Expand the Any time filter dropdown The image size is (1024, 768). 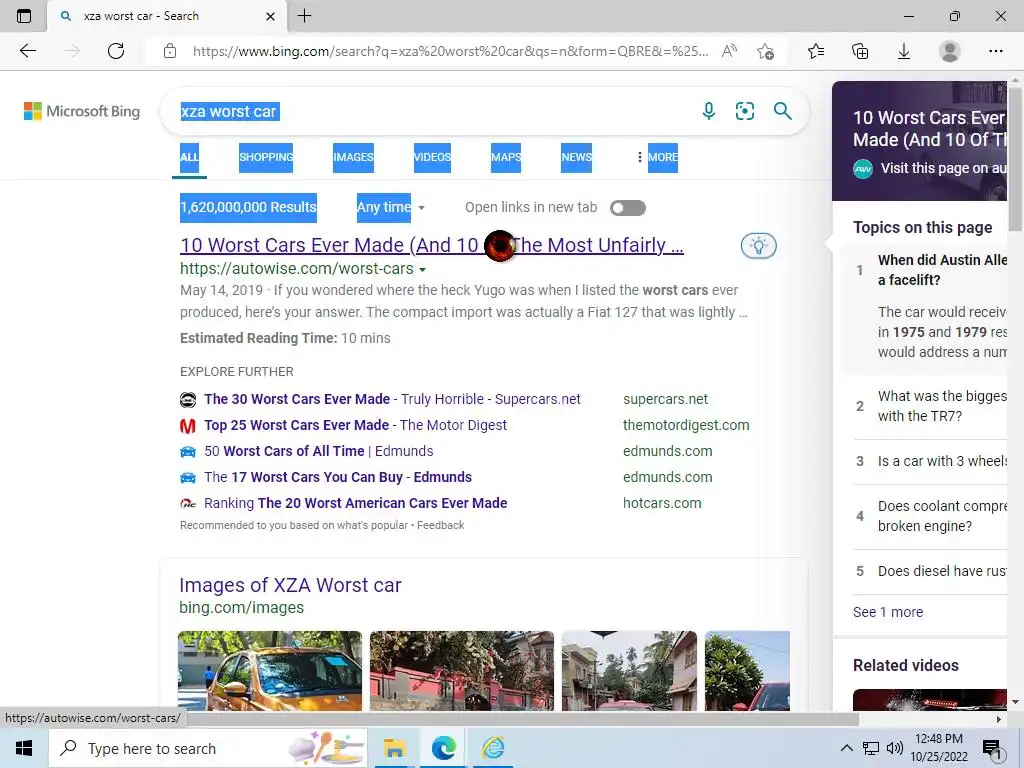tap(391, 208)
